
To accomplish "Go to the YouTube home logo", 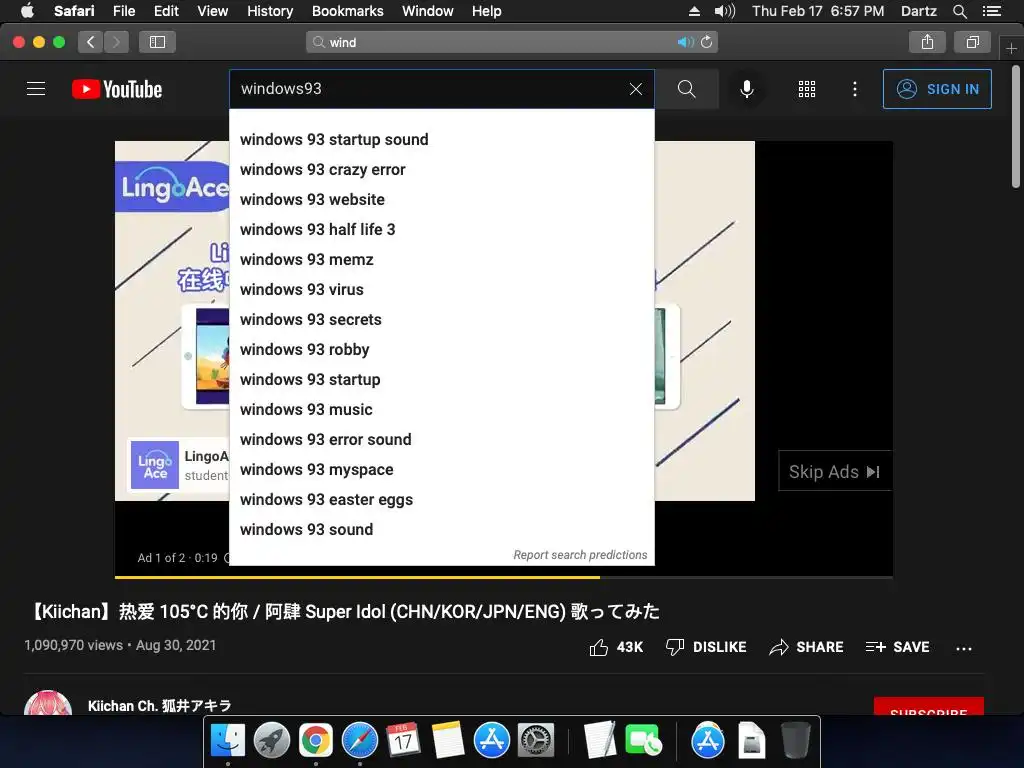I will click(117, 89).
